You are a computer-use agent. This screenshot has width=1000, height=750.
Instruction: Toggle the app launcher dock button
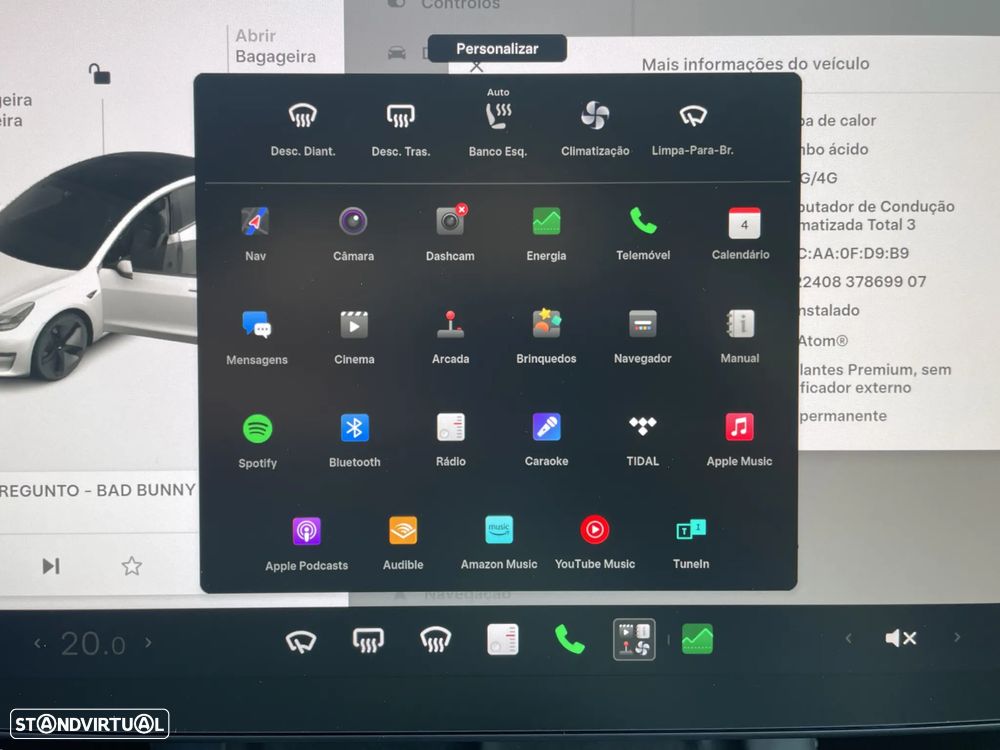635,639
